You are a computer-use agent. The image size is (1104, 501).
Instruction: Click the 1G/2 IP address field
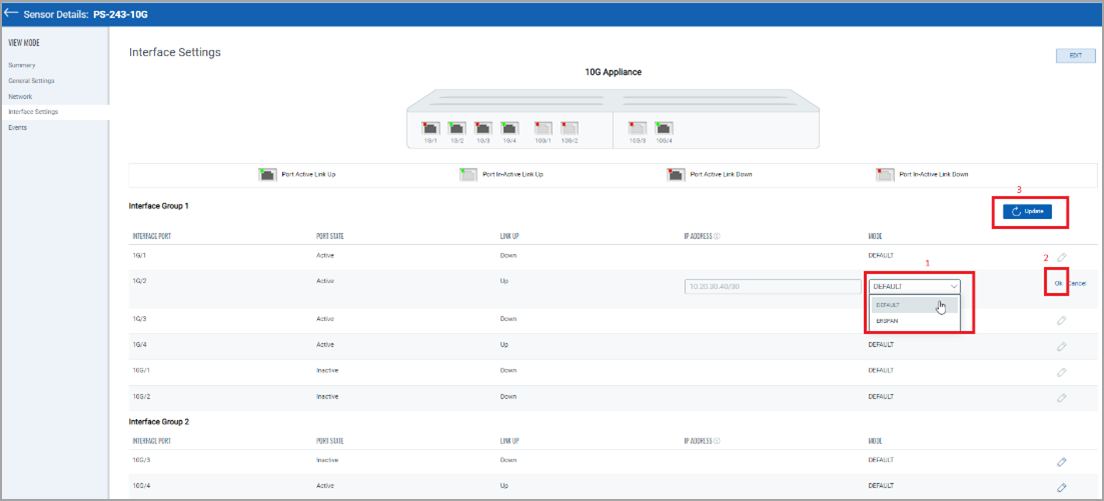point(772,287)
